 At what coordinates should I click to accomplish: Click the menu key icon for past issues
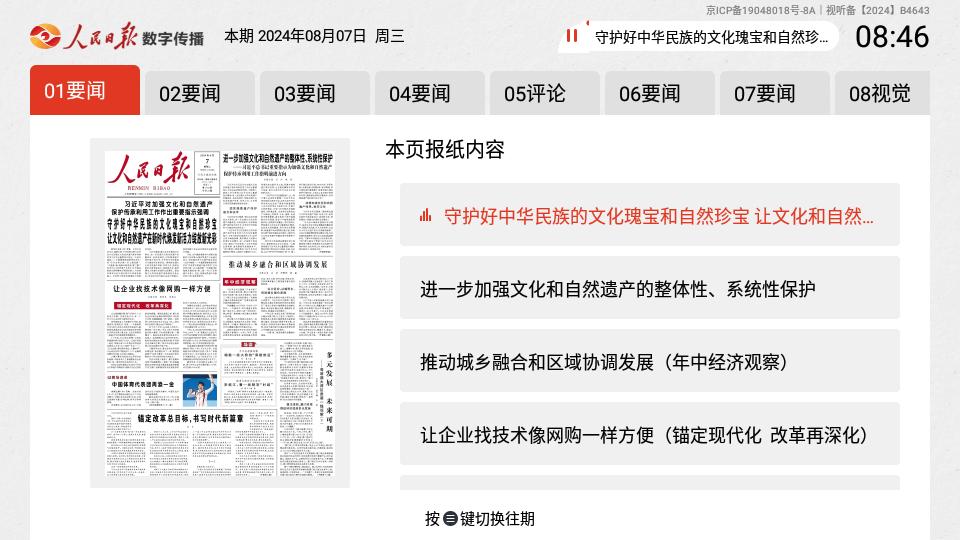(x=450, y=518)
